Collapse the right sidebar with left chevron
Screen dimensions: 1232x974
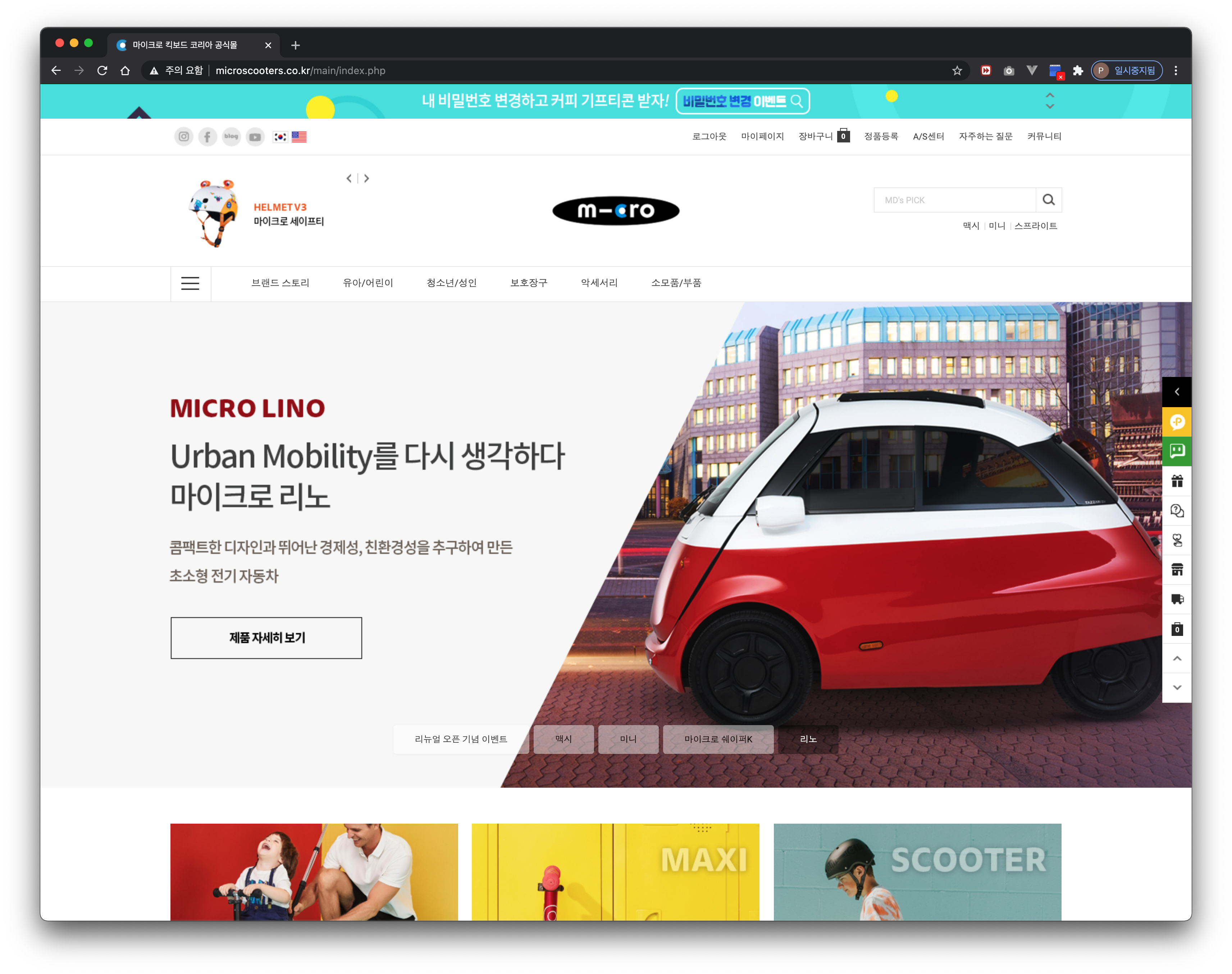pyautogui.click(x=1177, y=392)
